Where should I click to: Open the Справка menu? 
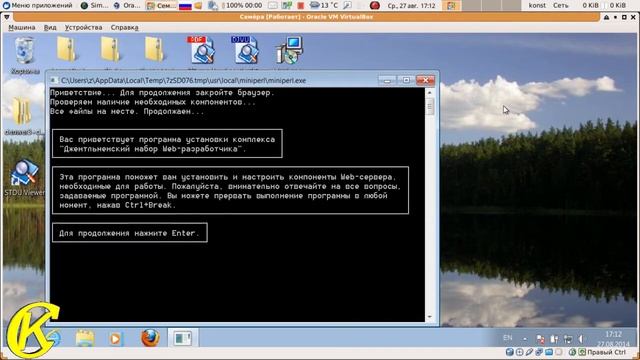click(124, 28)
